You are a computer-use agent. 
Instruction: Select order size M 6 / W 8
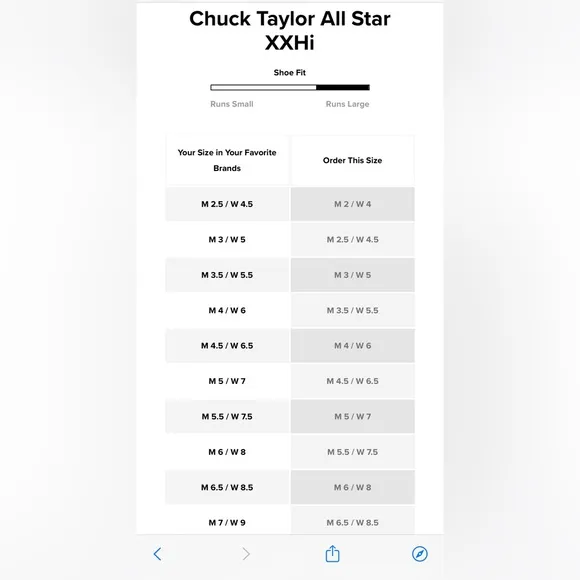click(353, 487)
